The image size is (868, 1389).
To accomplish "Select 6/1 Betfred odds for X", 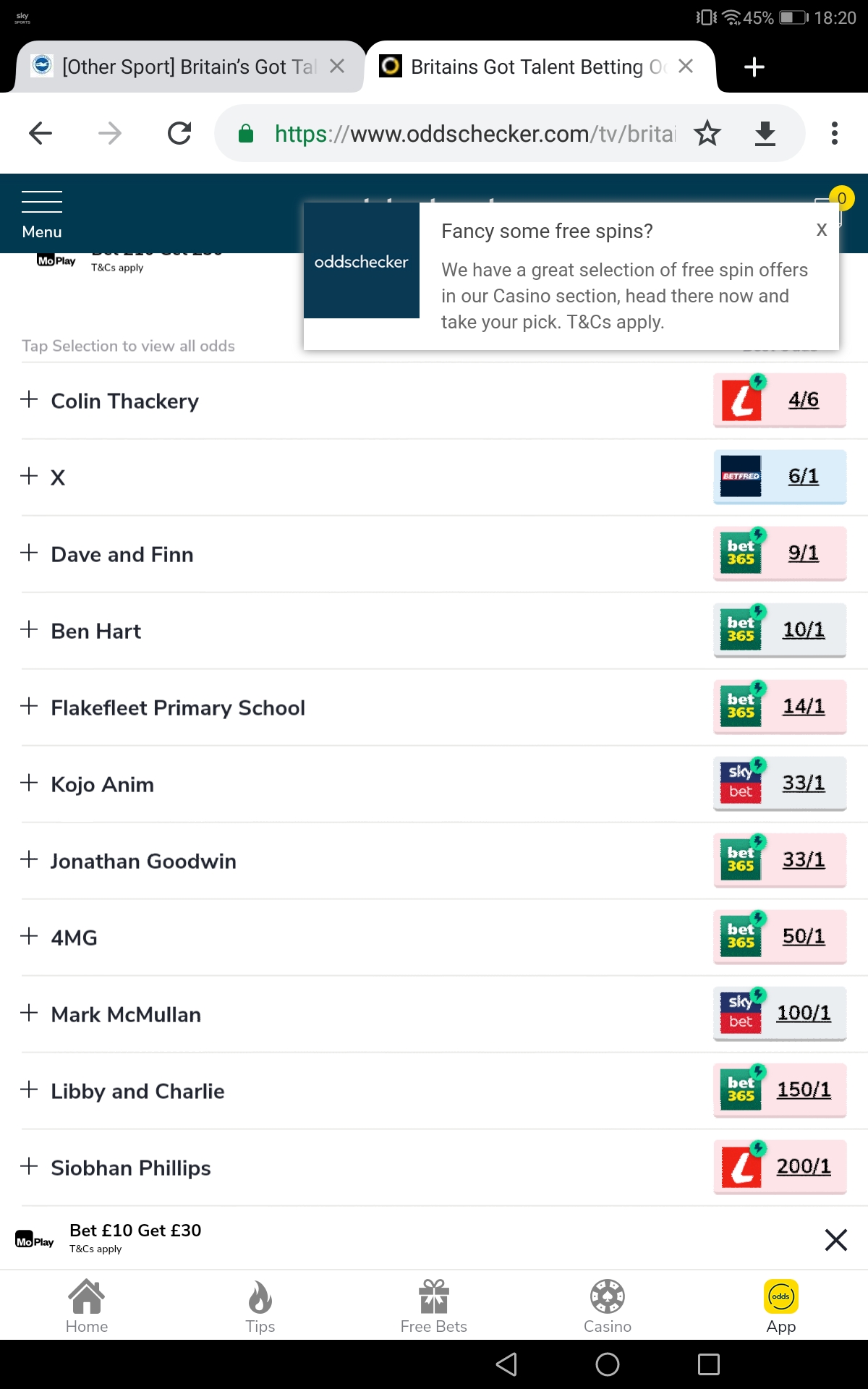I will (x=780, y=477).
